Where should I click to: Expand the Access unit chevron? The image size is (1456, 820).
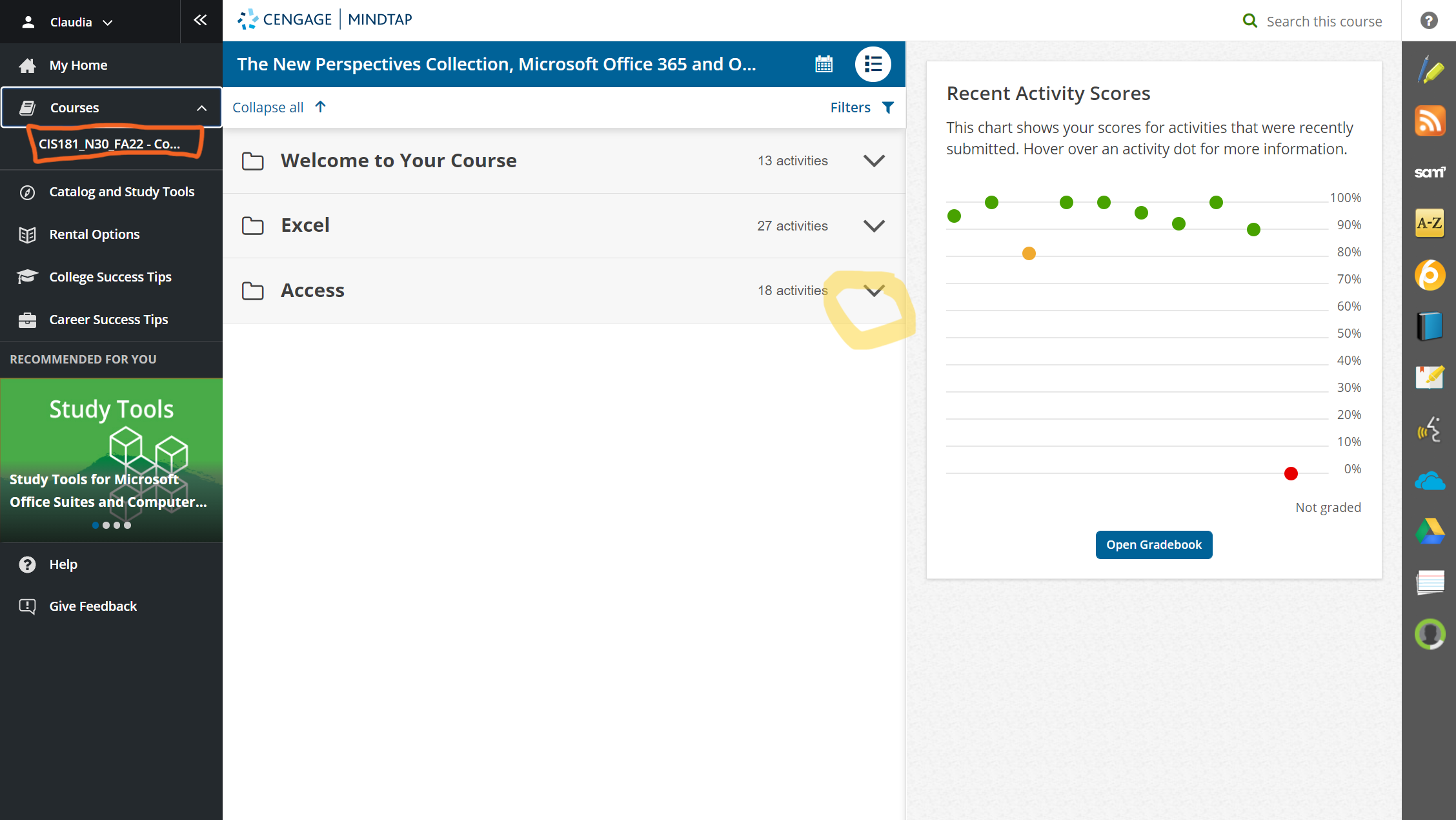coord(874,291)
